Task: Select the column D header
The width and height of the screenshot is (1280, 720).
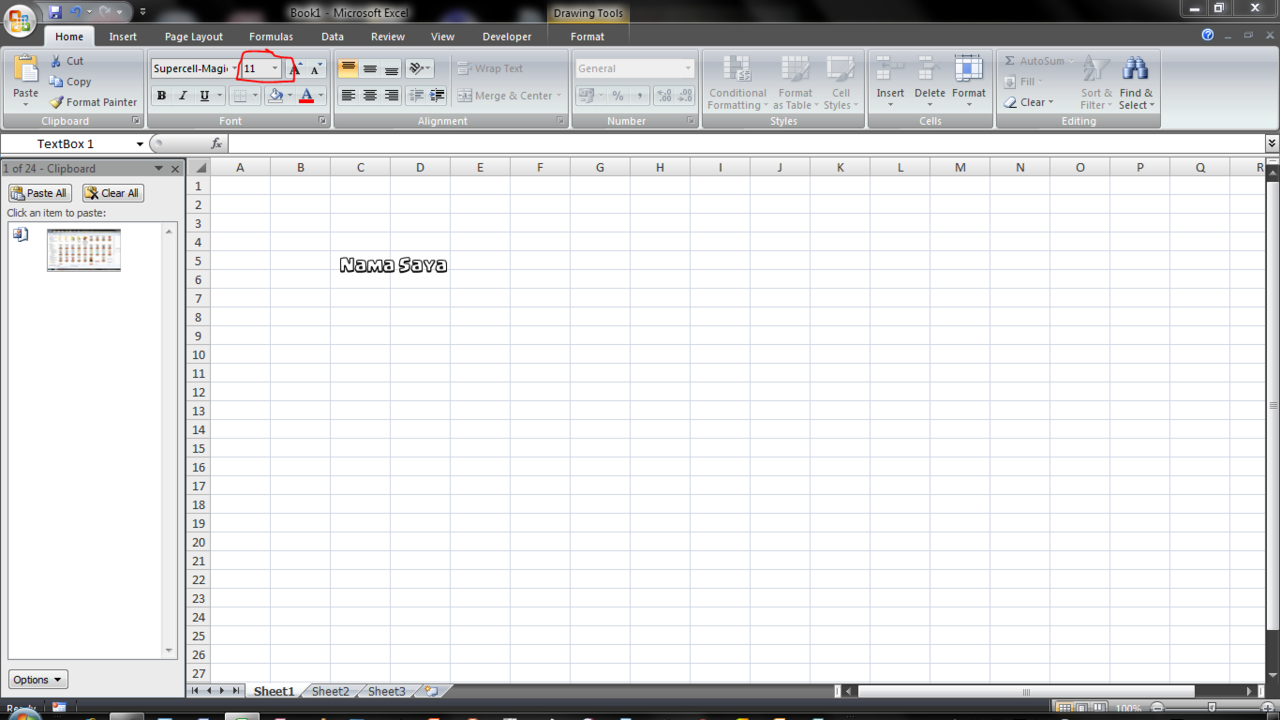Action: point(420,167)
